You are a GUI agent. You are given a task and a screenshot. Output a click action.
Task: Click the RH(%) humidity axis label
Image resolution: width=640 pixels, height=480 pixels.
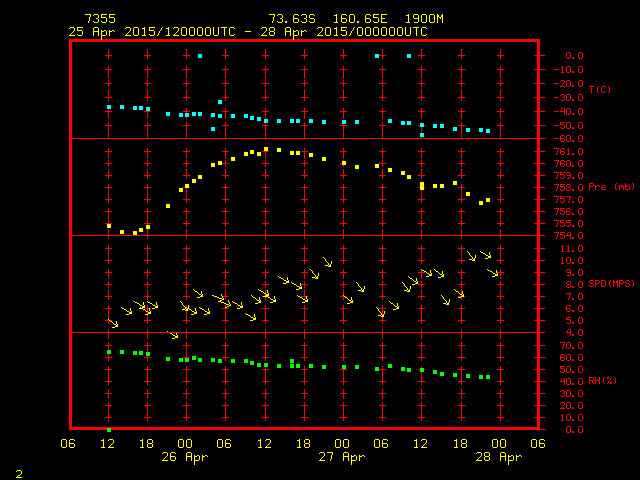click(603, 381)
